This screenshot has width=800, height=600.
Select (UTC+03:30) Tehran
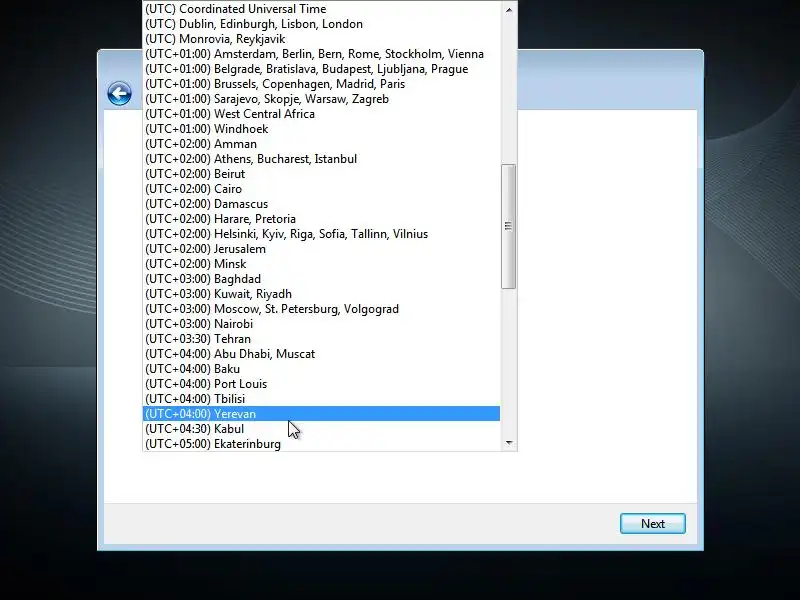point(321,339)
